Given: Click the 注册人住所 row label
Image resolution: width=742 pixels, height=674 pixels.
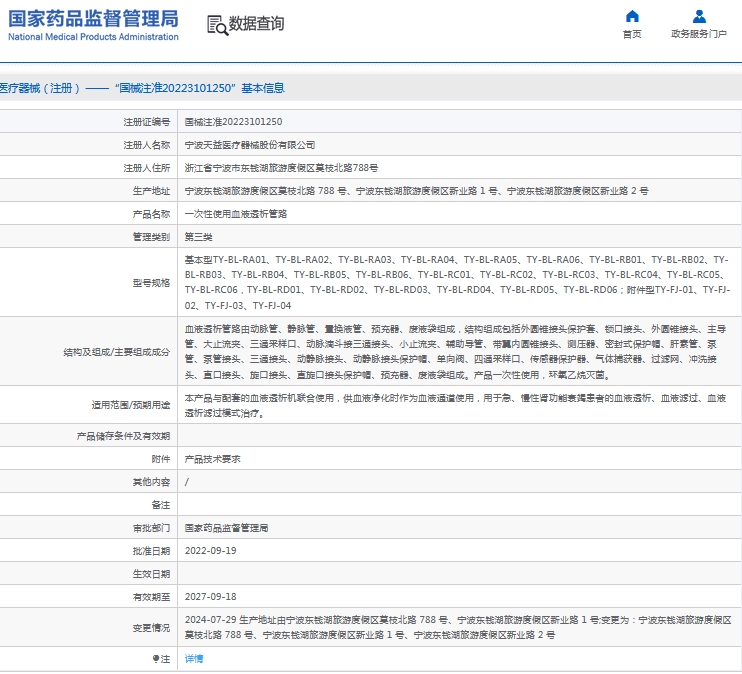Looking at the screenshot, I should [x=147, y=168].
